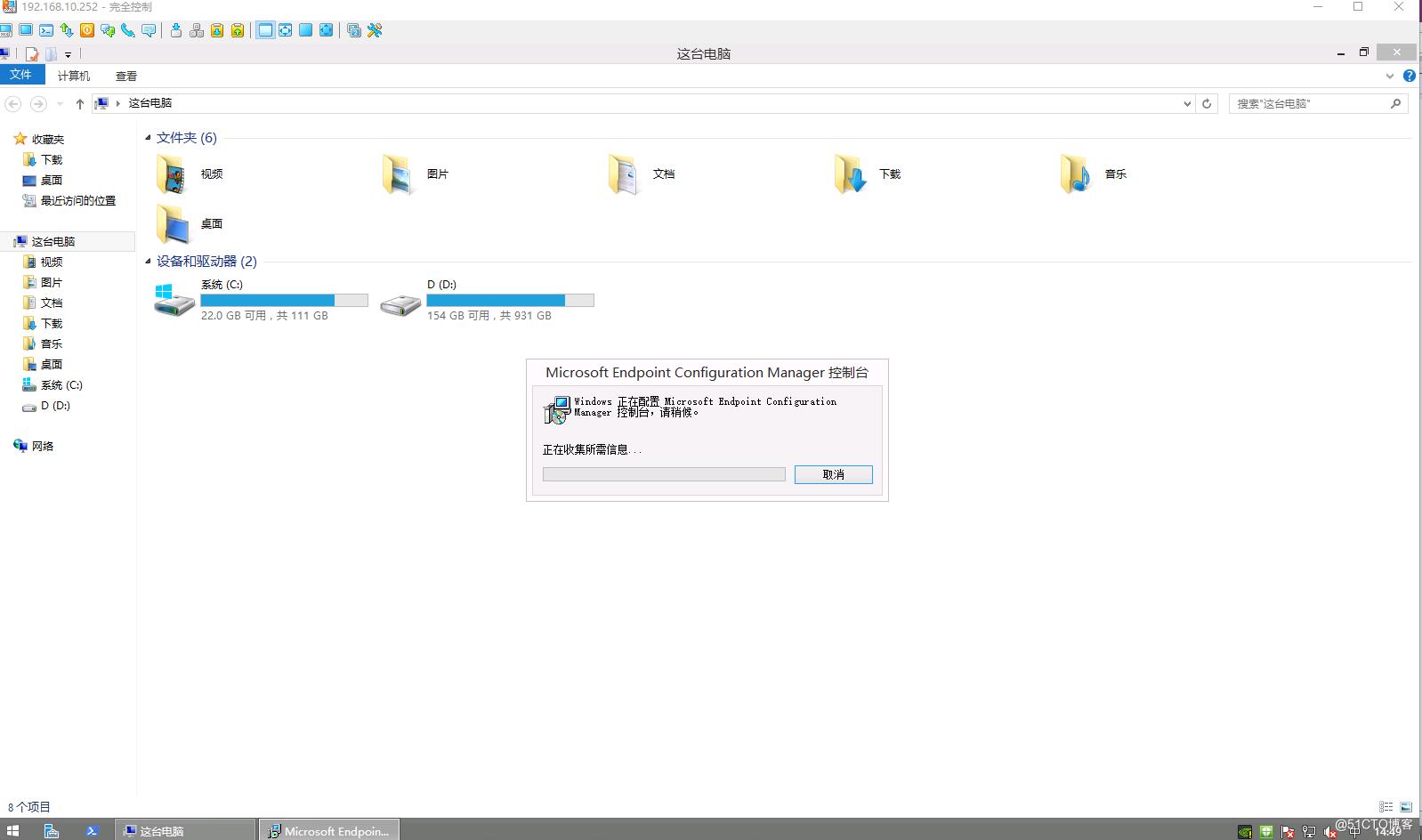Select the 图片 folder in main pane

(x=416, y=174)
